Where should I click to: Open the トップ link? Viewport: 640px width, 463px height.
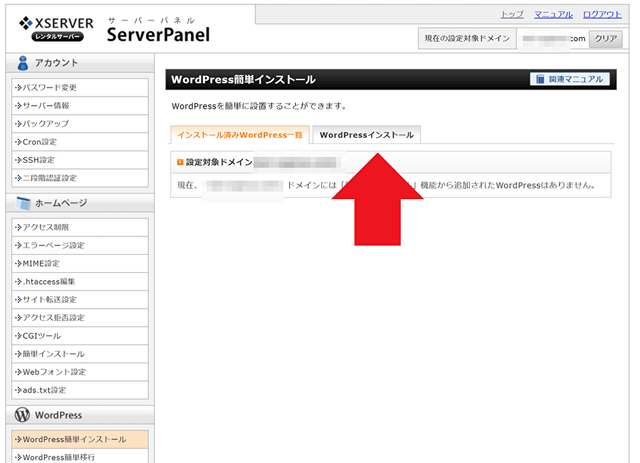click(x=512, y=15)
